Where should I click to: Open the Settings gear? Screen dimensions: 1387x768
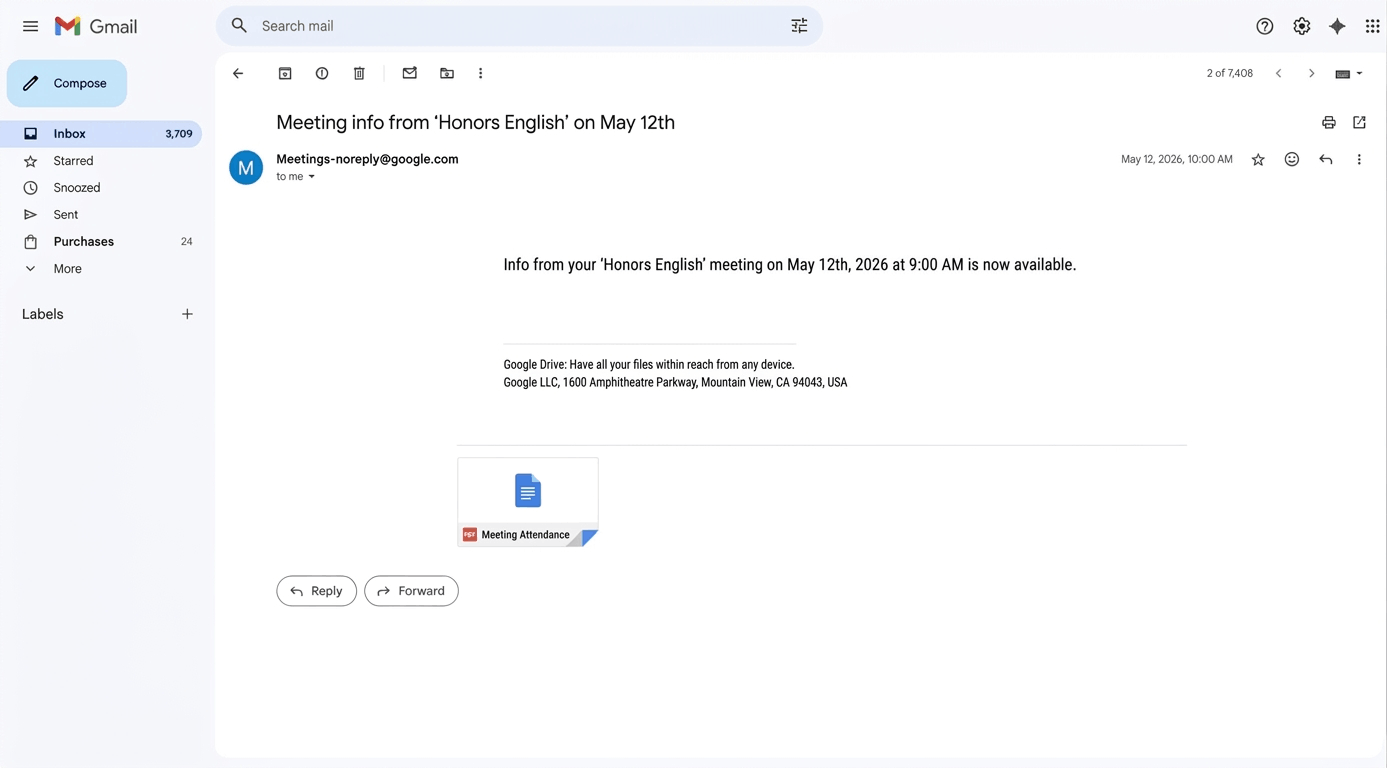point(1301,26)
